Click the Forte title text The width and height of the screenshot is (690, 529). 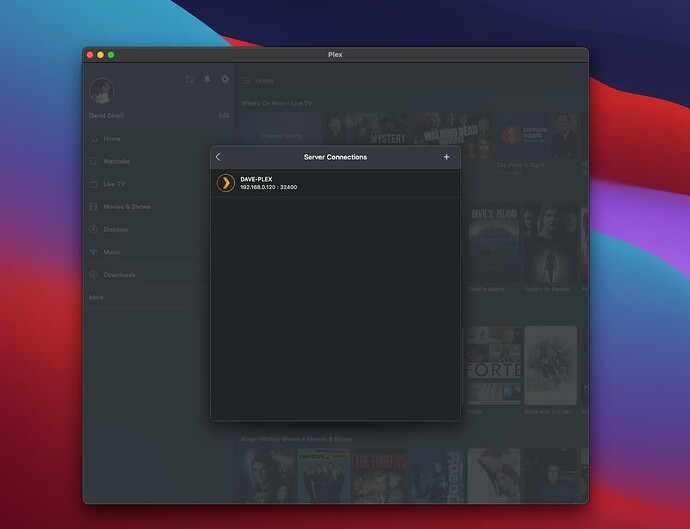(x=475, y=411)
